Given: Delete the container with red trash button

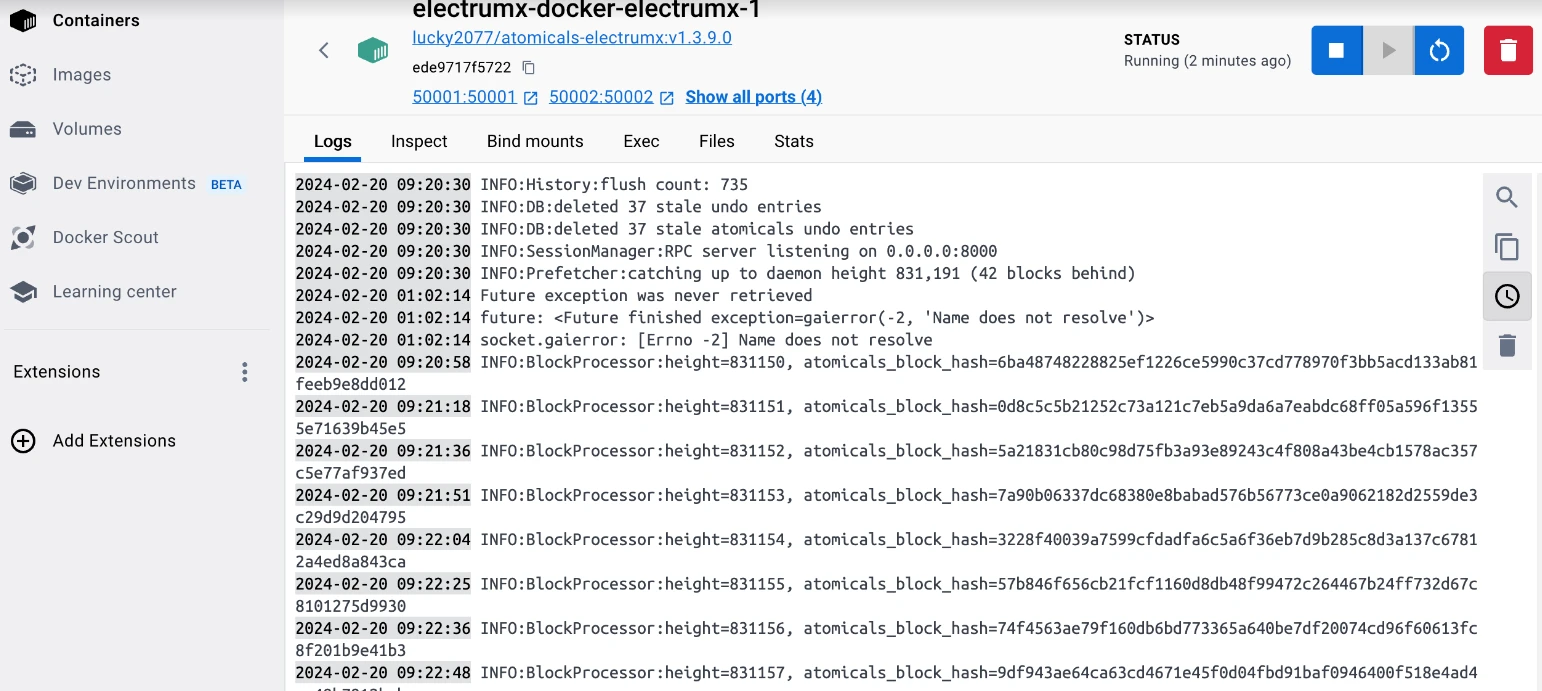Looking at the screenshot, I should [1508, 51].
